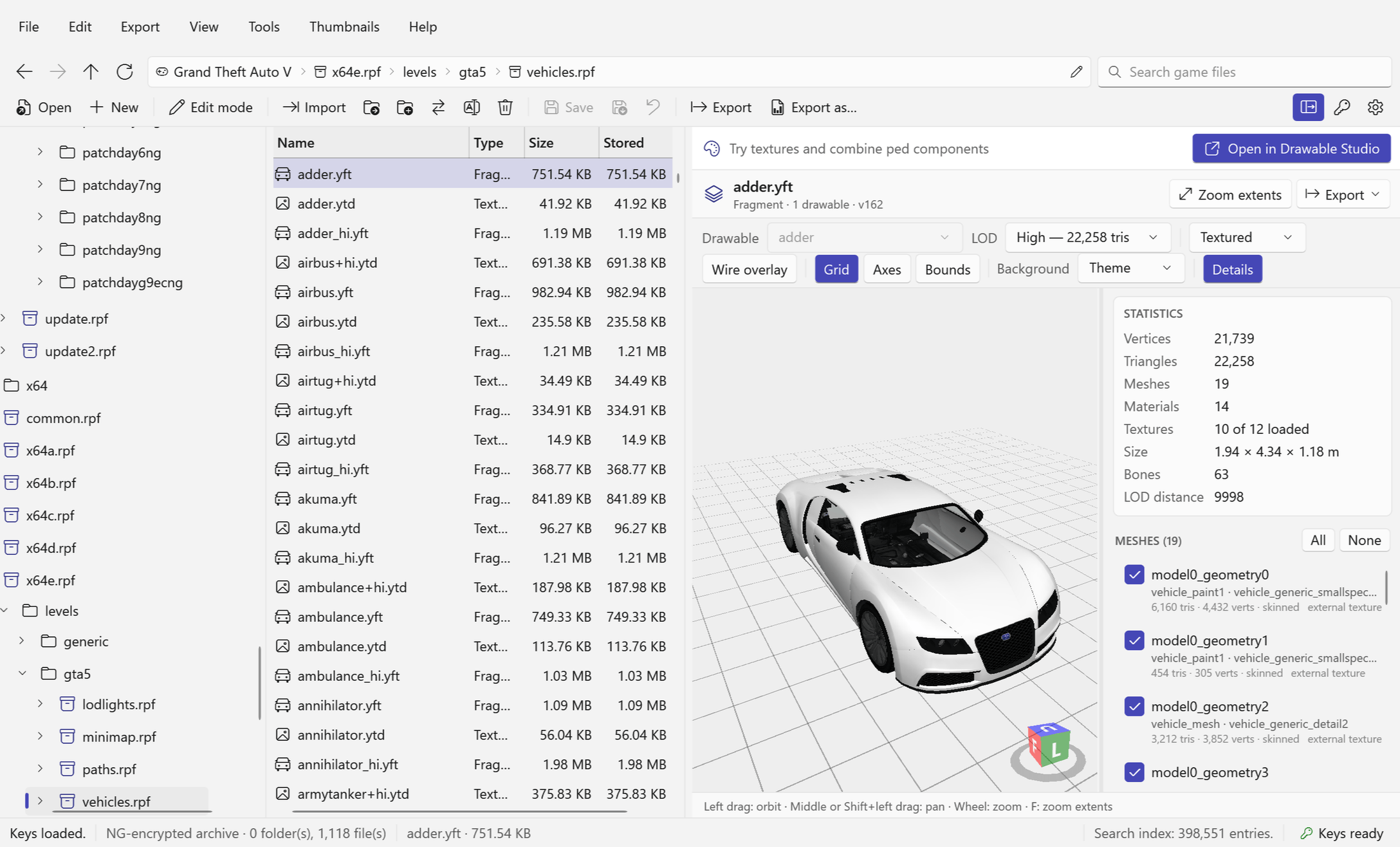Screen dimensions: 1400x847
Task: Toggle the preview panel layout icon
Action: [x=1308, y=107]
